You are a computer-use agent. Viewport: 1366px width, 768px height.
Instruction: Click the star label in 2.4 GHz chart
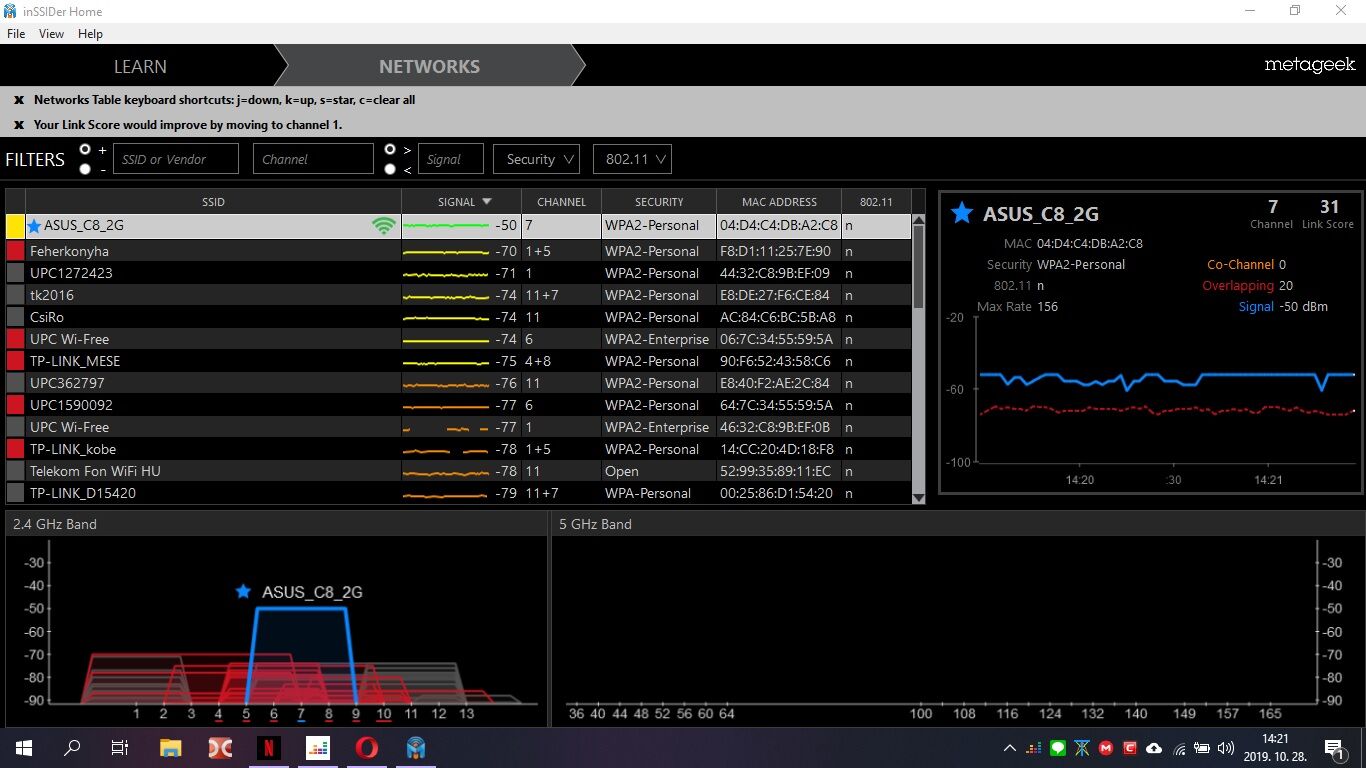point(242,591)
